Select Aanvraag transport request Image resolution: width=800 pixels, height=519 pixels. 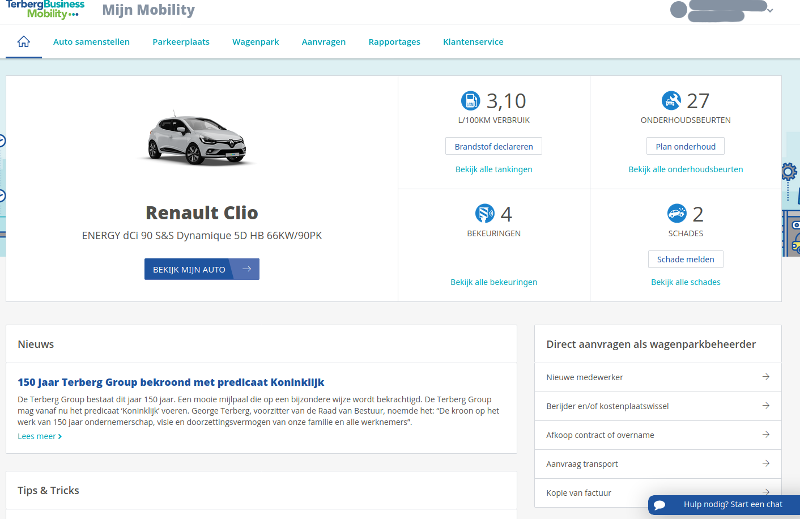(x=658, y=464)
